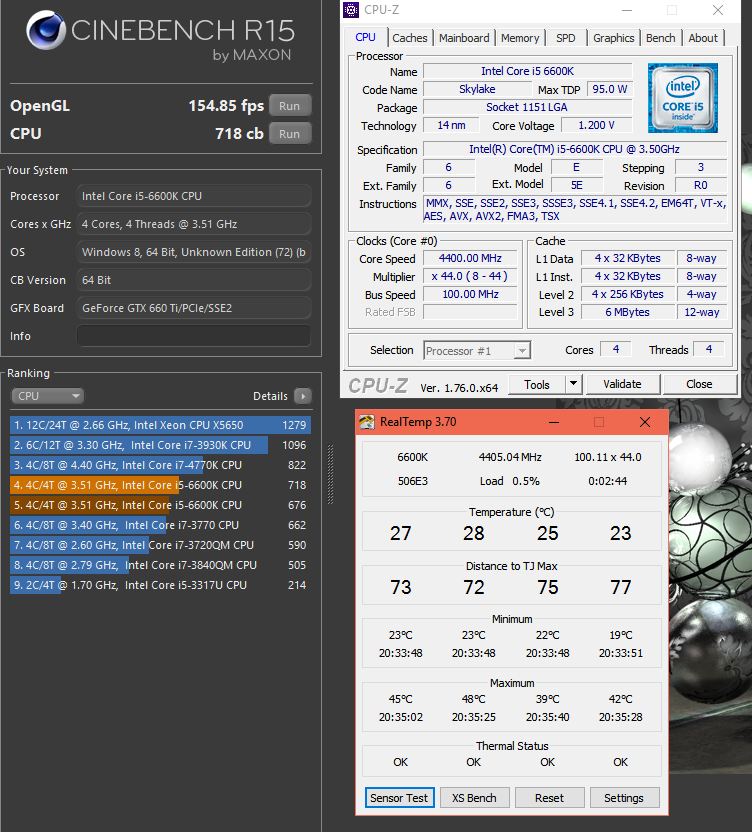Click the Cinebench panel splitter handle
The height and width of the screenshot is (832, 752).
point(331,474)
